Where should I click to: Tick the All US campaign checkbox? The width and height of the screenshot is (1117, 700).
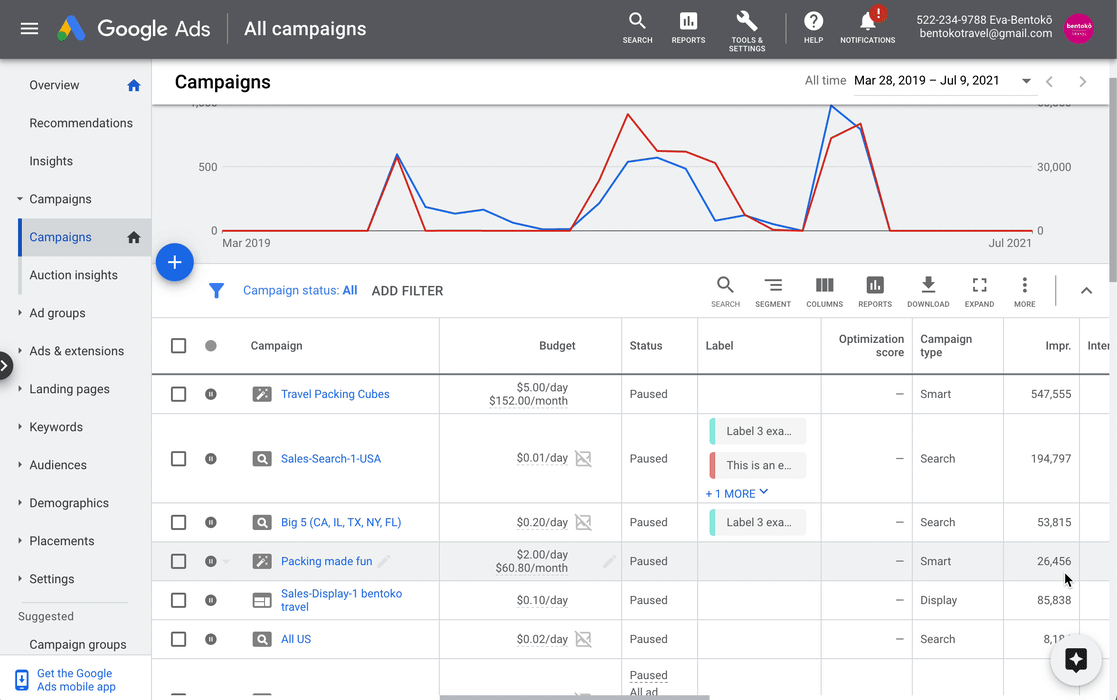(x=178, y=639)
